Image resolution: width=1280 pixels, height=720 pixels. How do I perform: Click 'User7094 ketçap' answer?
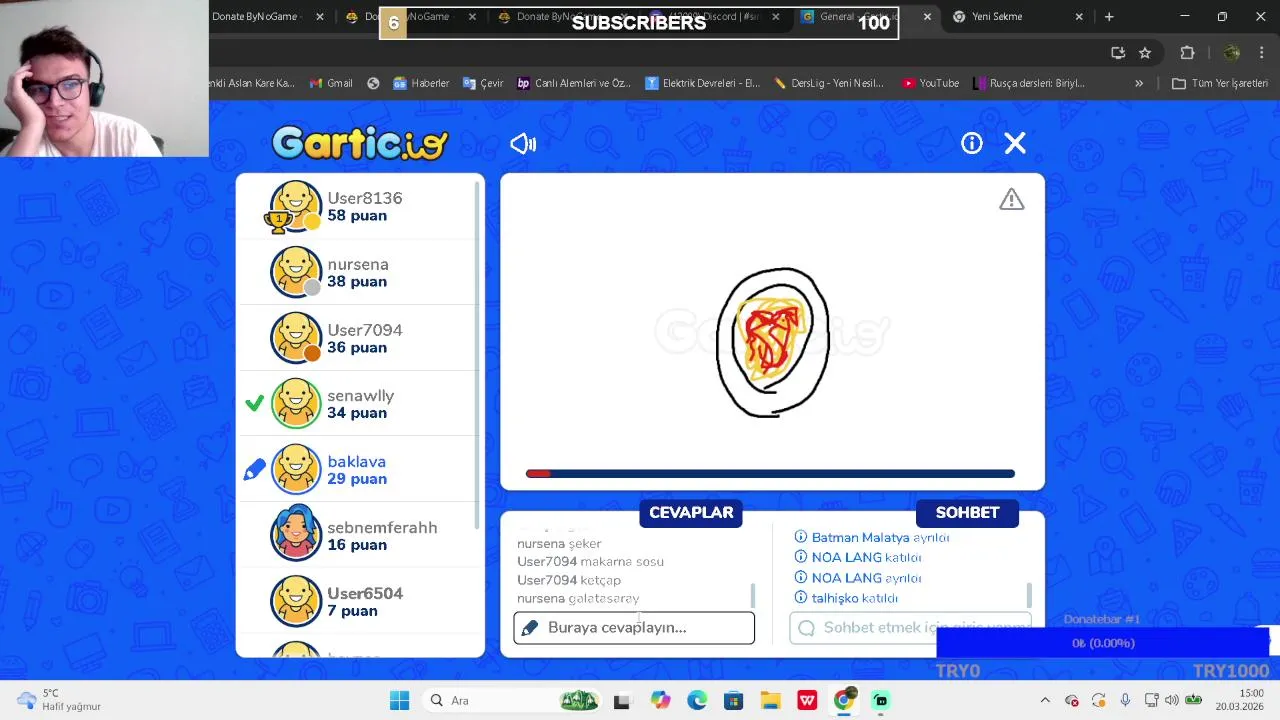click(569, 580)
